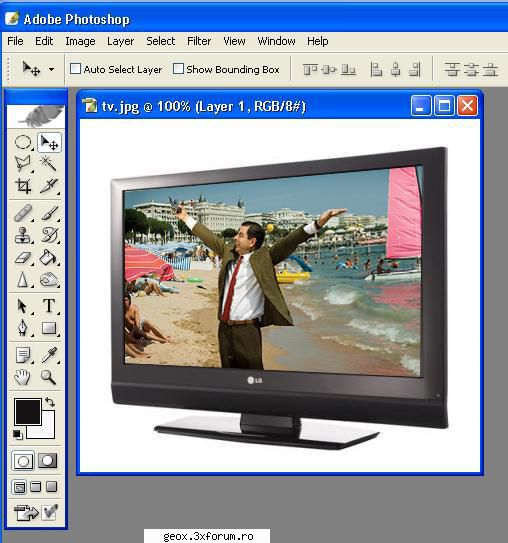Image resolution: width=508 pixels, height=543 pixels.
Task: Click Align Top Edges button
Action: click(310, 70)
